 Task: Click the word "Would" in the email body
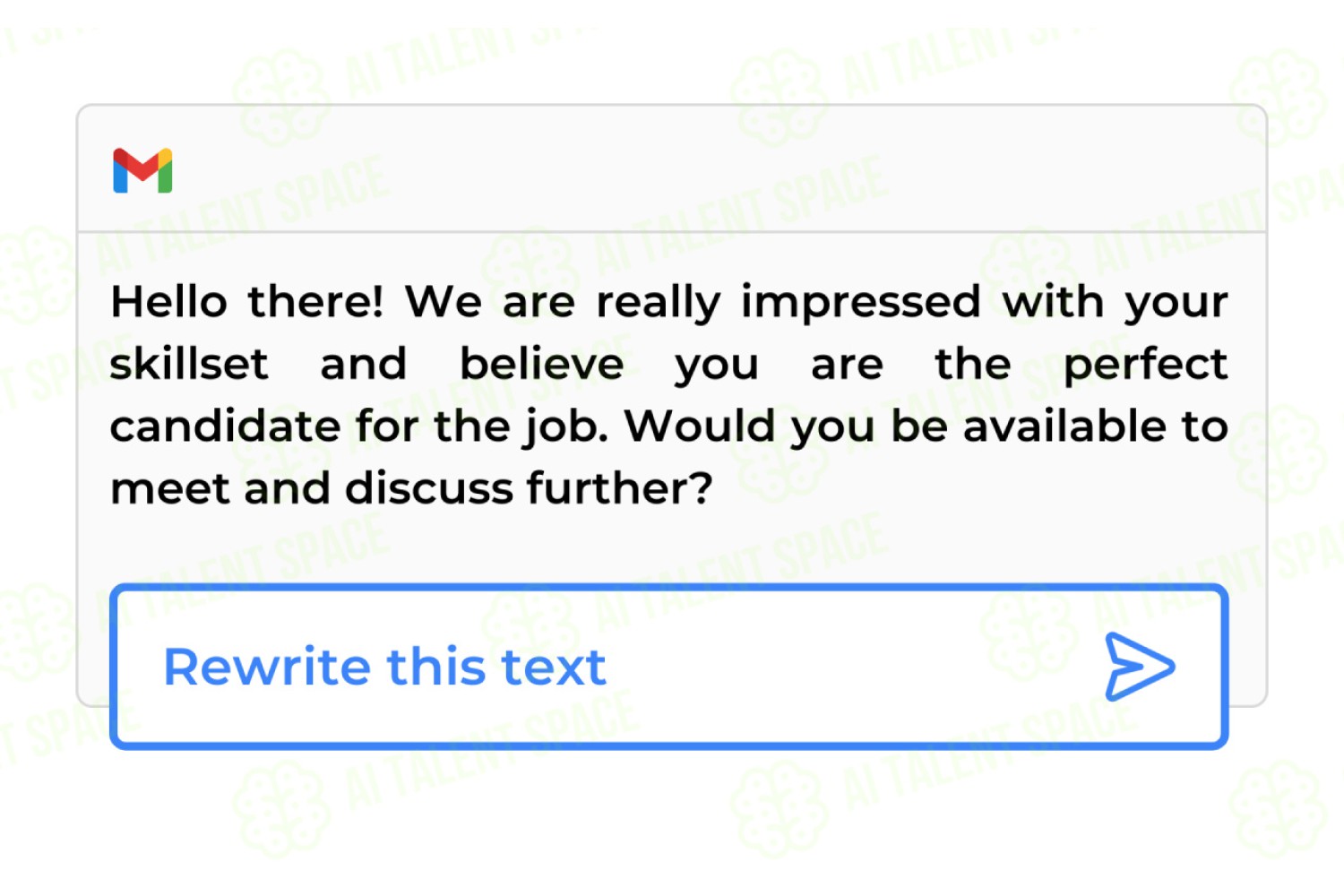(700, 426)
